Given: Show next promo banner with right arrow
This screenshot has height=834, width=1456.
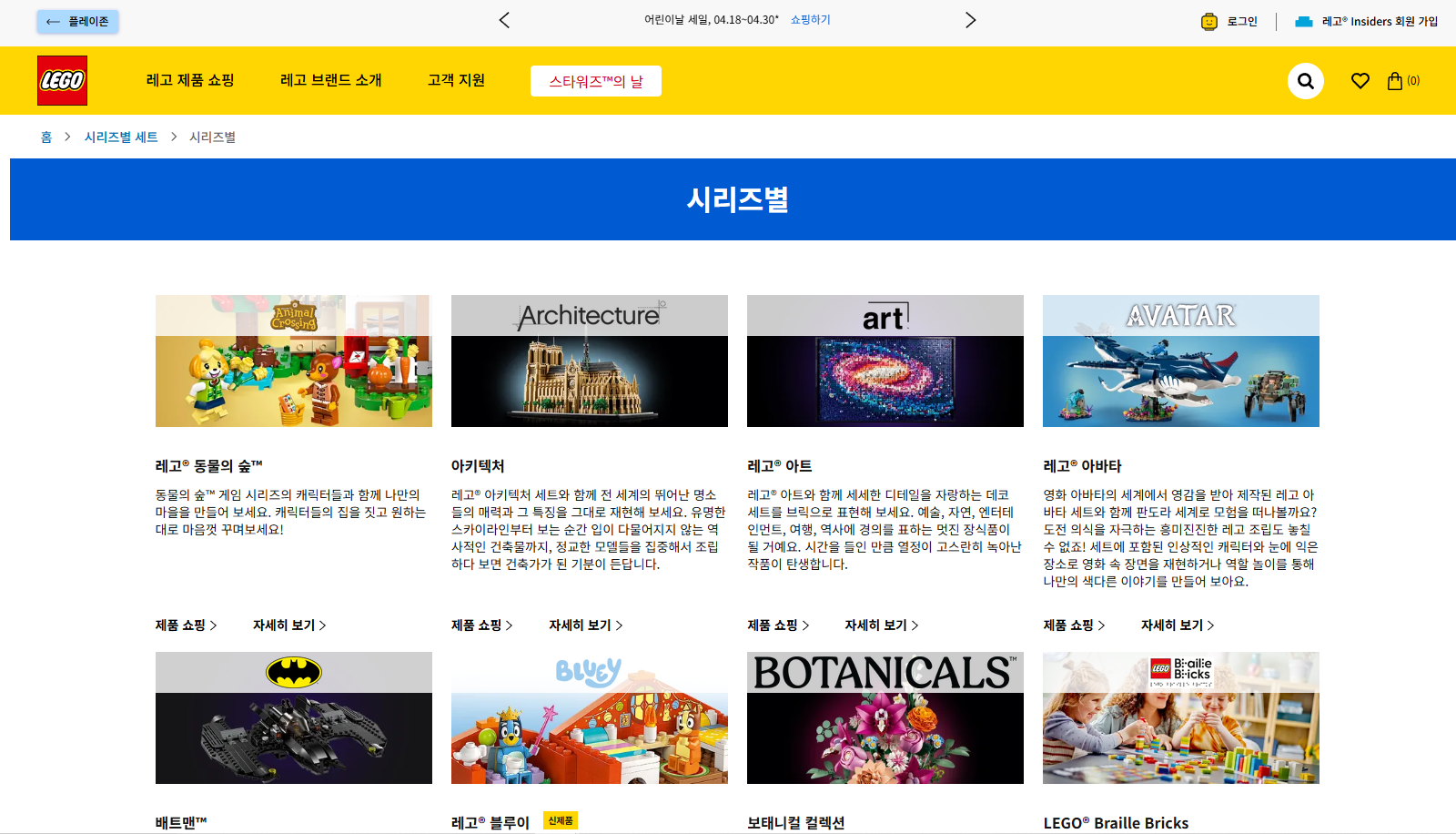Looking at the screenshot, I should coord(970,20).
